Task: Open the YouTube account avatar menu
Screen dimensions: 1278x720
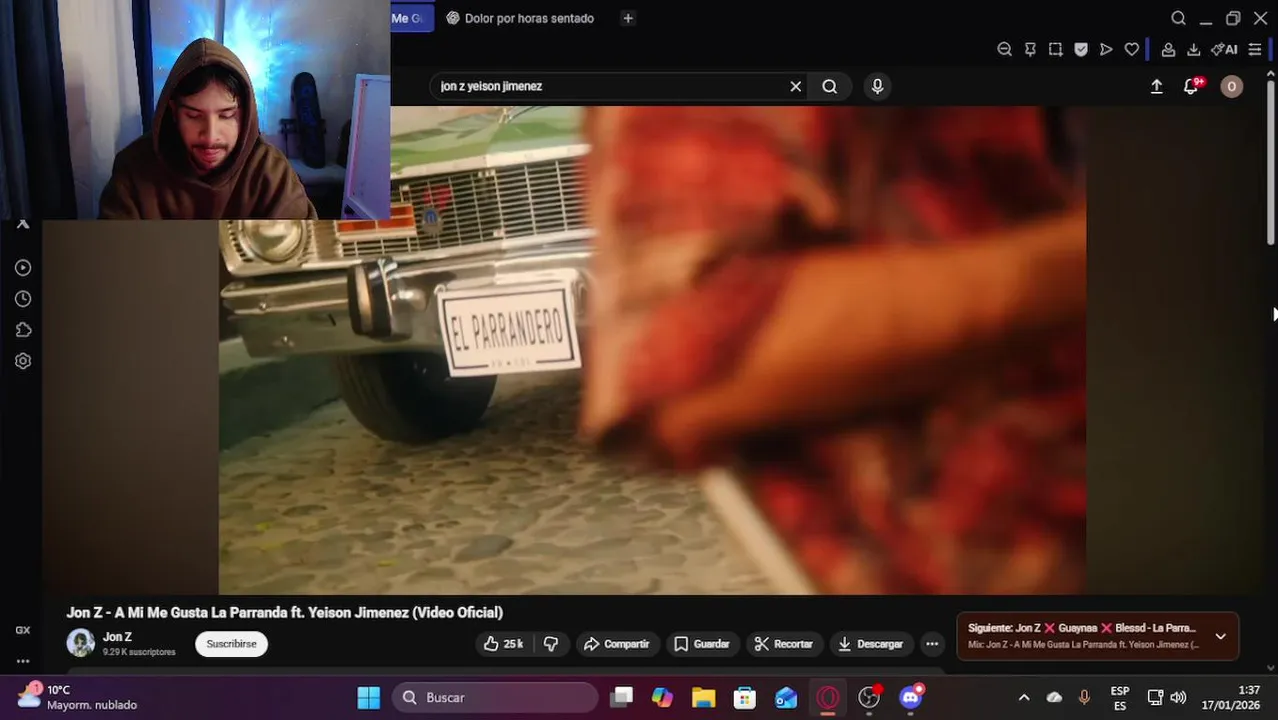Action: (1232, 86)
